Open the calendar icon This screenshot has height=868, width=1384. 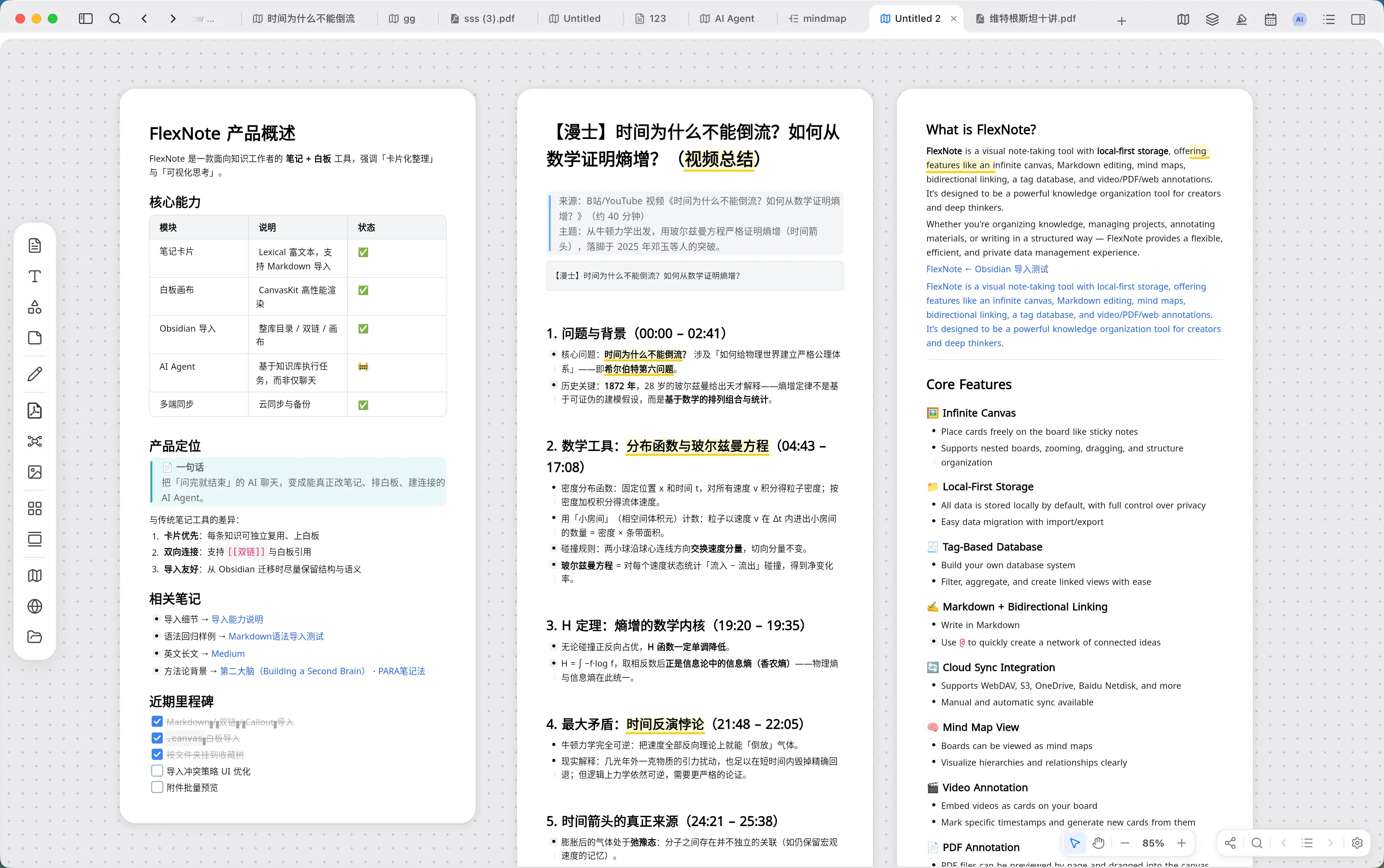point(1271,19)
